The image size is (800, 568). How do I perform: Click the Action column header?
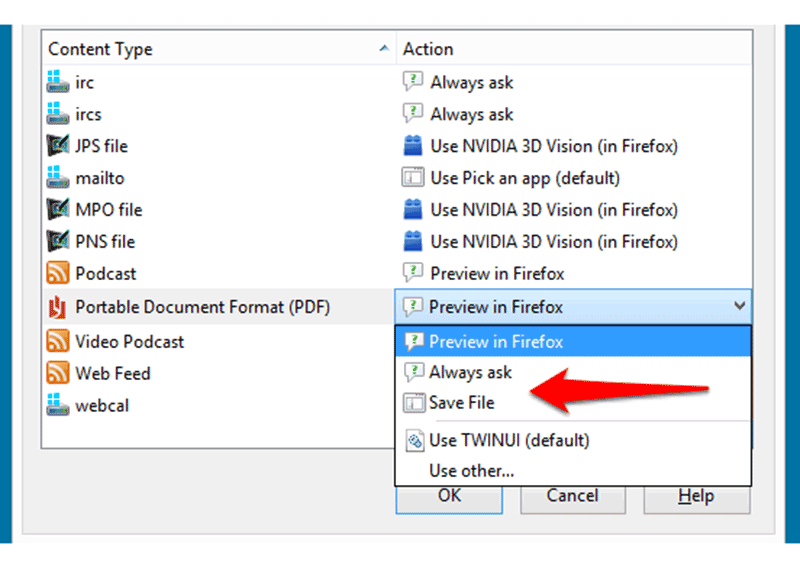coord(574,49)
